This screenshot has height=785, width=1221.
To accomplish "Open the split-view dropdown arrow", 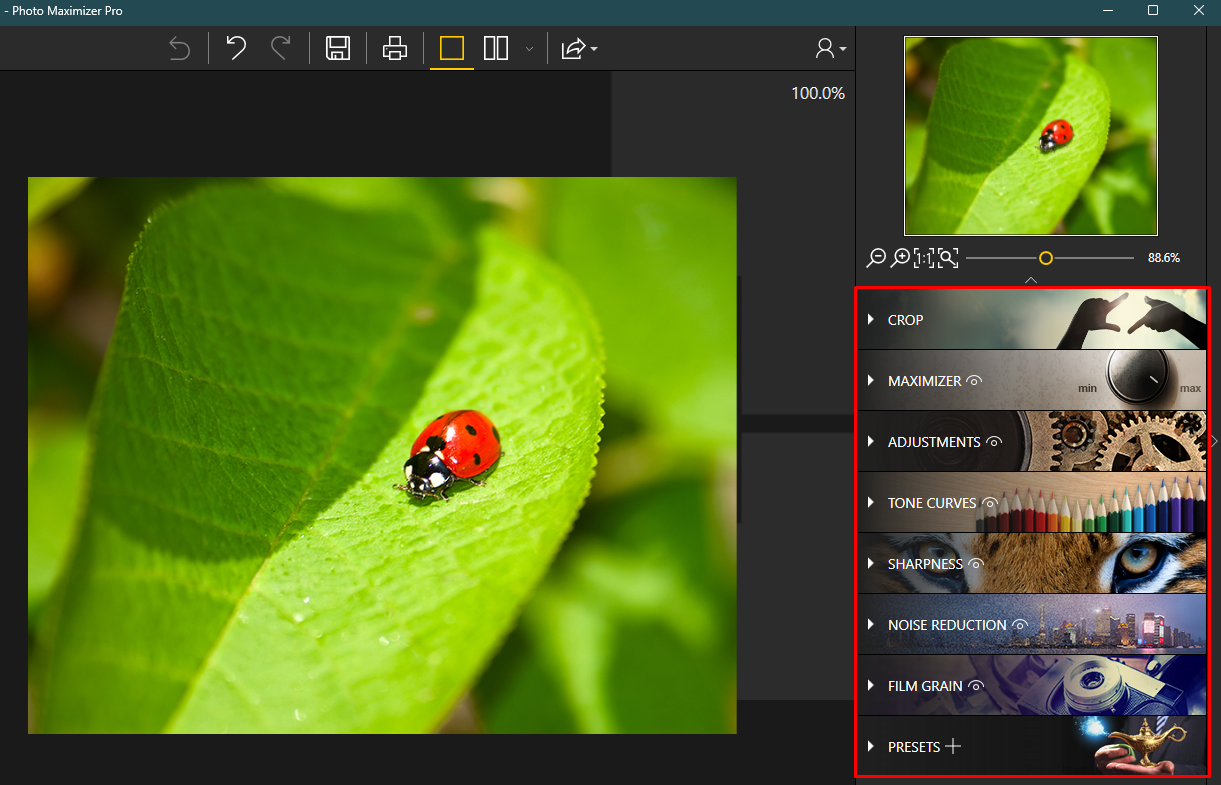I will pos(529,49).
